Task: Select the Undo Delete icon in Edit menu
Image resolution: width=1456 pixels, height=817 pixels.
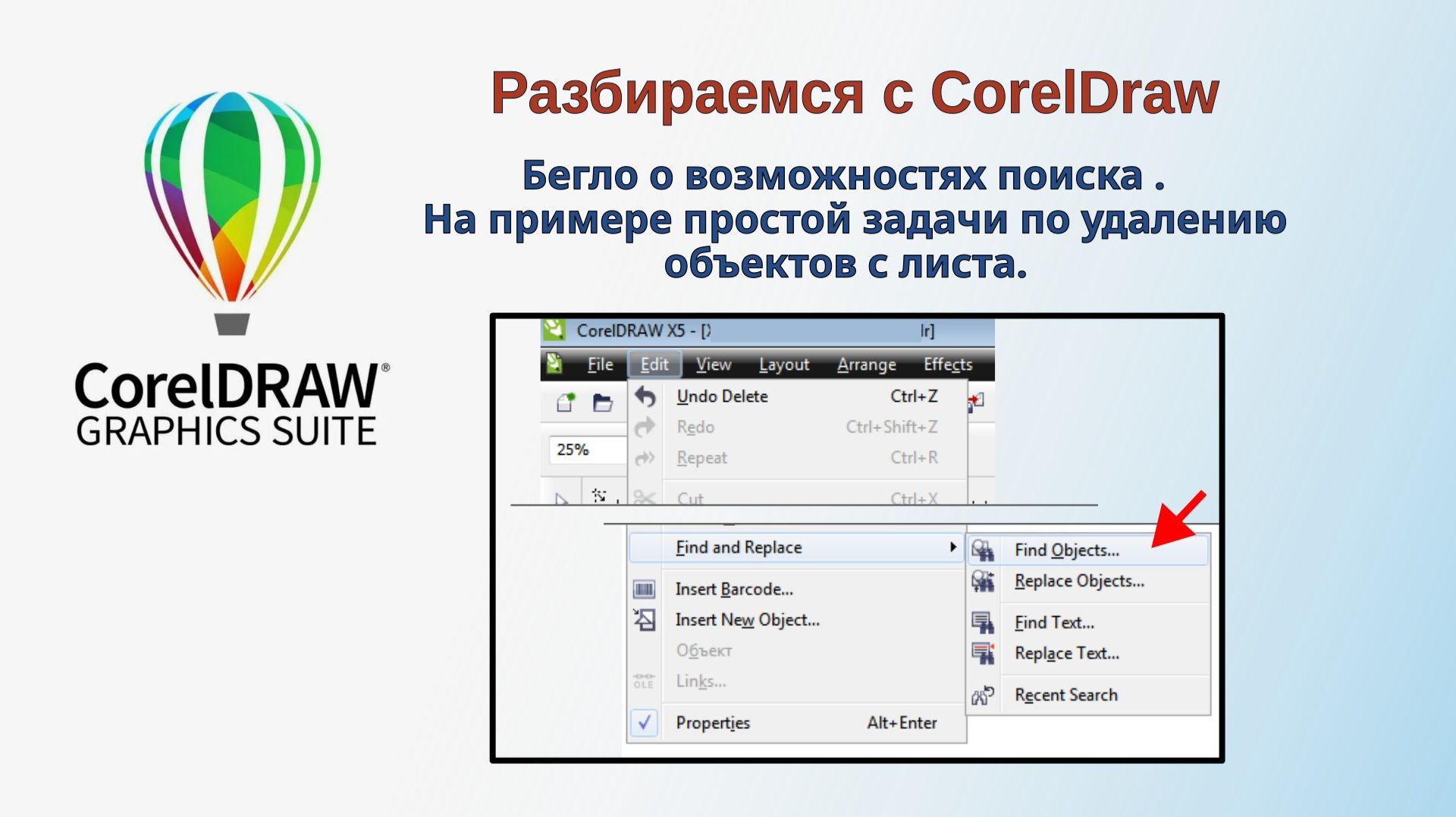Action: coord(645,396)
